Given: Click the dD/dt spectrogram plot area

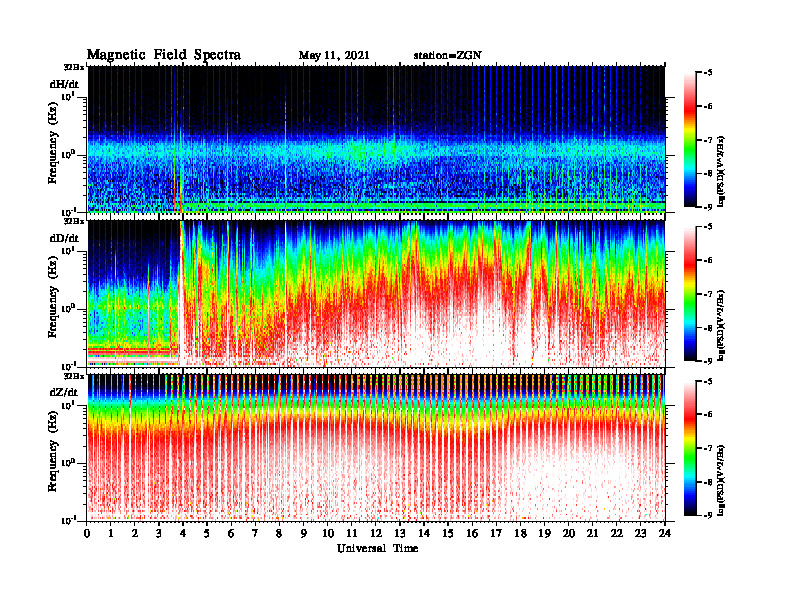Looking at the screenshot, I should pos(376,293).
